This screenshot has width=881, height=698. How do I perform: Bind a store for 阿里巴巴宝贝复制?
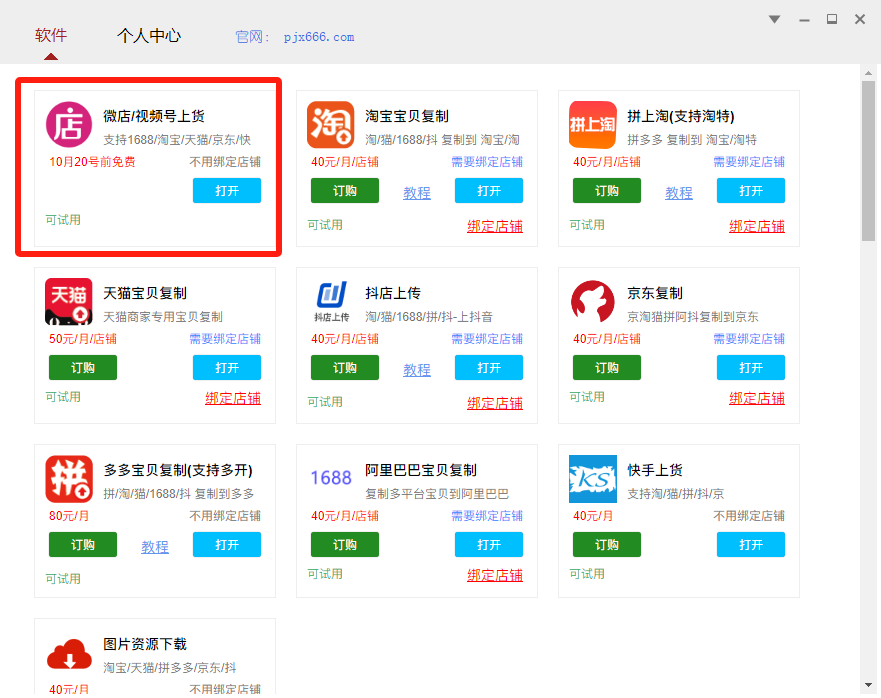point(495,575)
